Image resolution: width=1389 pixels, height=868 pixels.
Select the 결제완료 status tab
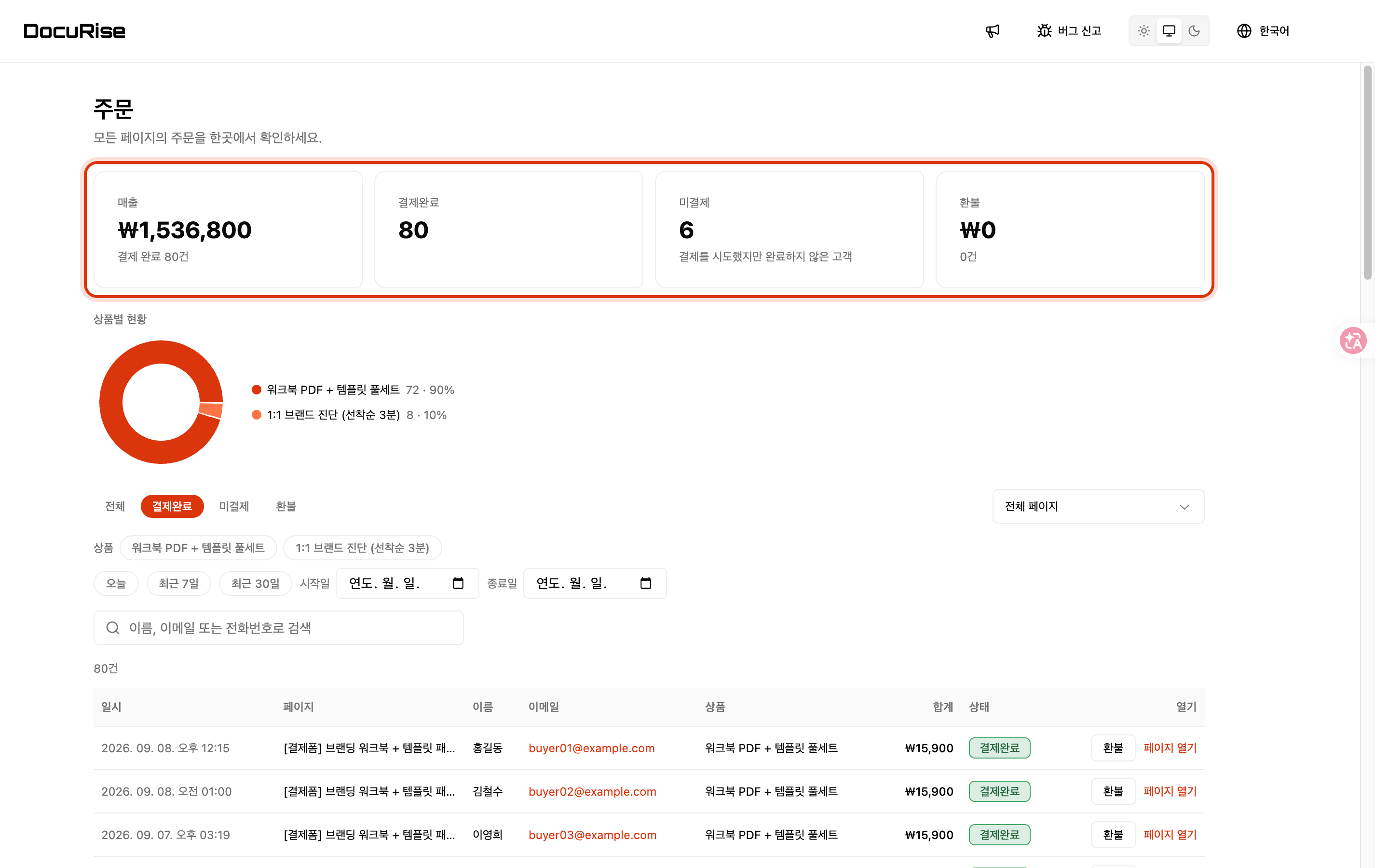[x=172, y=506]
